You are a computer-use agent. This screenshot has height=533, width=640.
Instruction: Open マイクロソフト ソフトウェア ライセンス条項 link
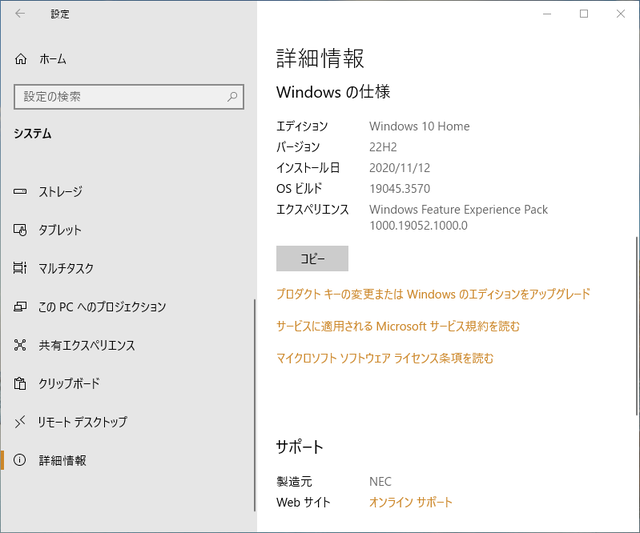coord(385,358)
